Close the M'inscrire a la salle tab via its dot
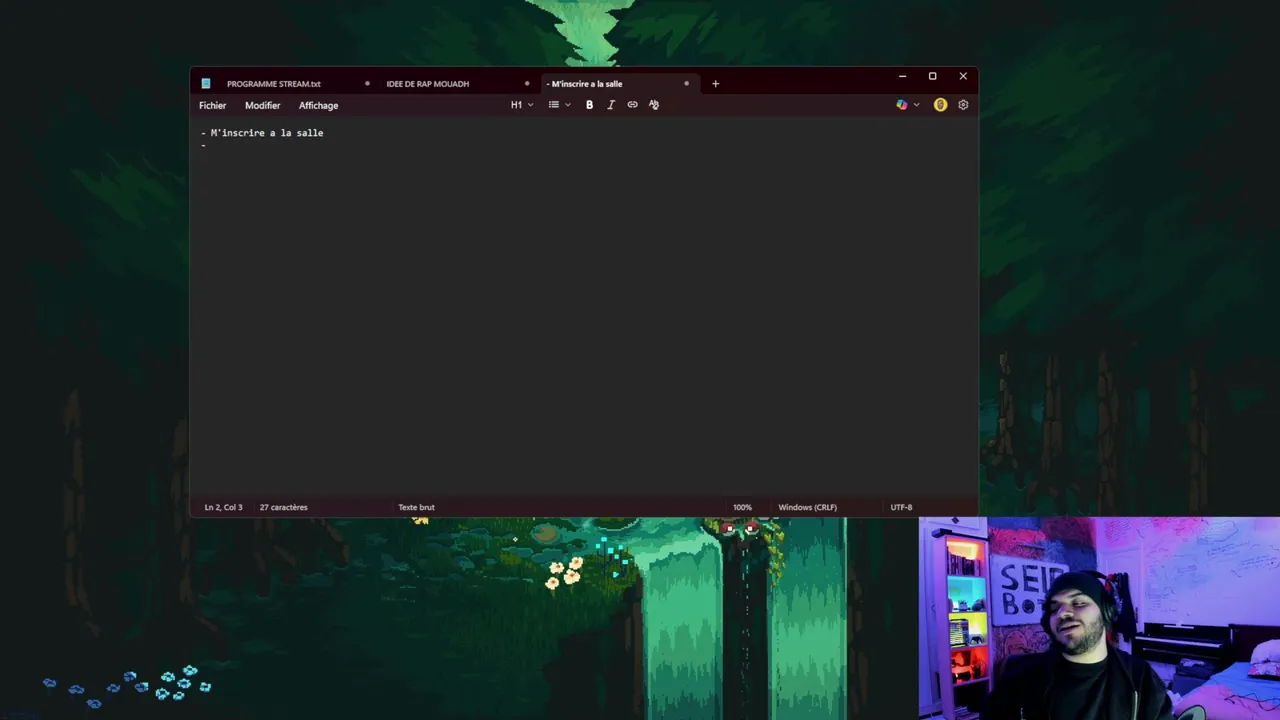 coord(686,84)
